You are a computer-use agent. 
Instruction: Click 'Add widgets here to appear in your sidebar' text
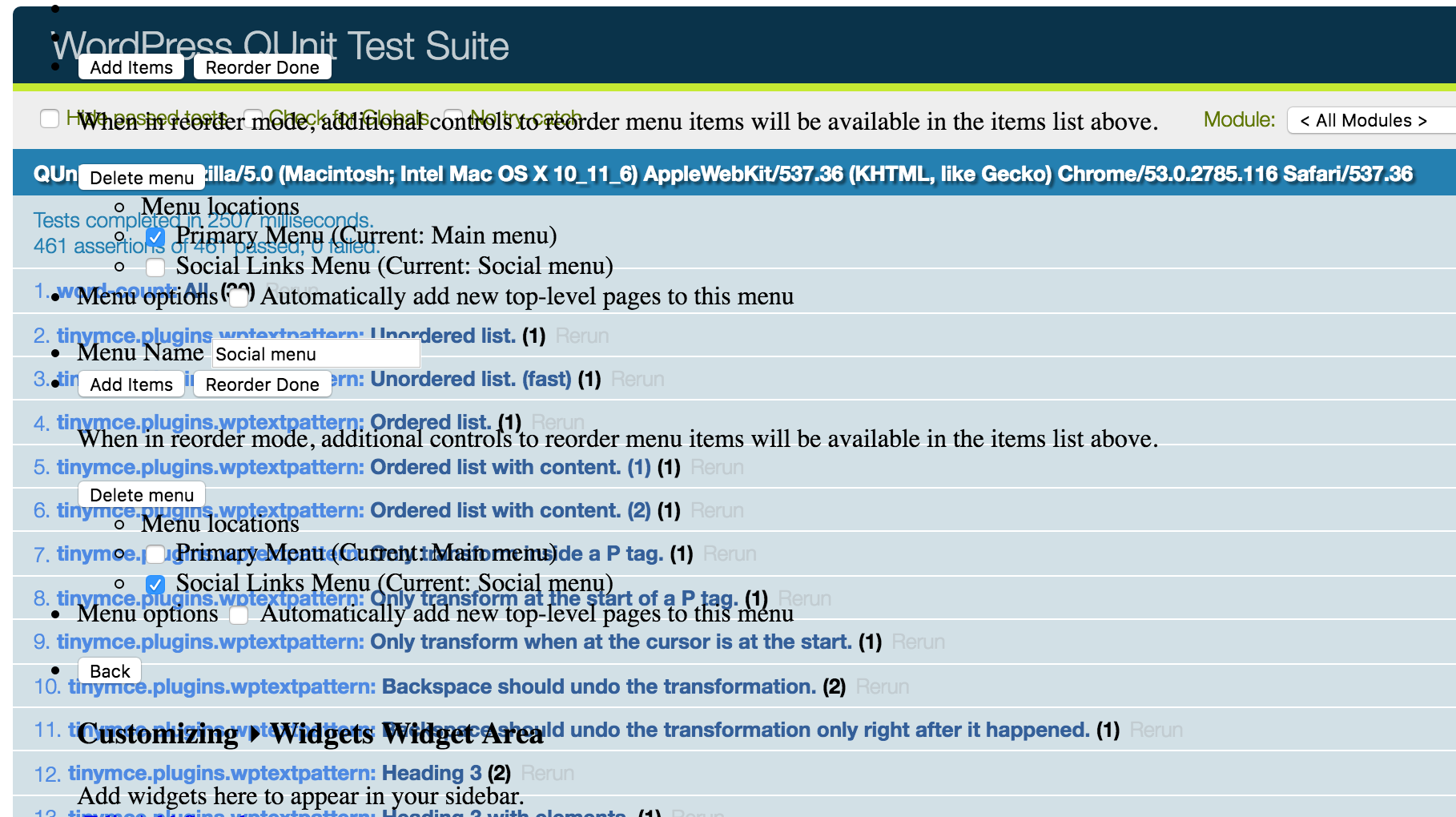click(x=300, y=796)
